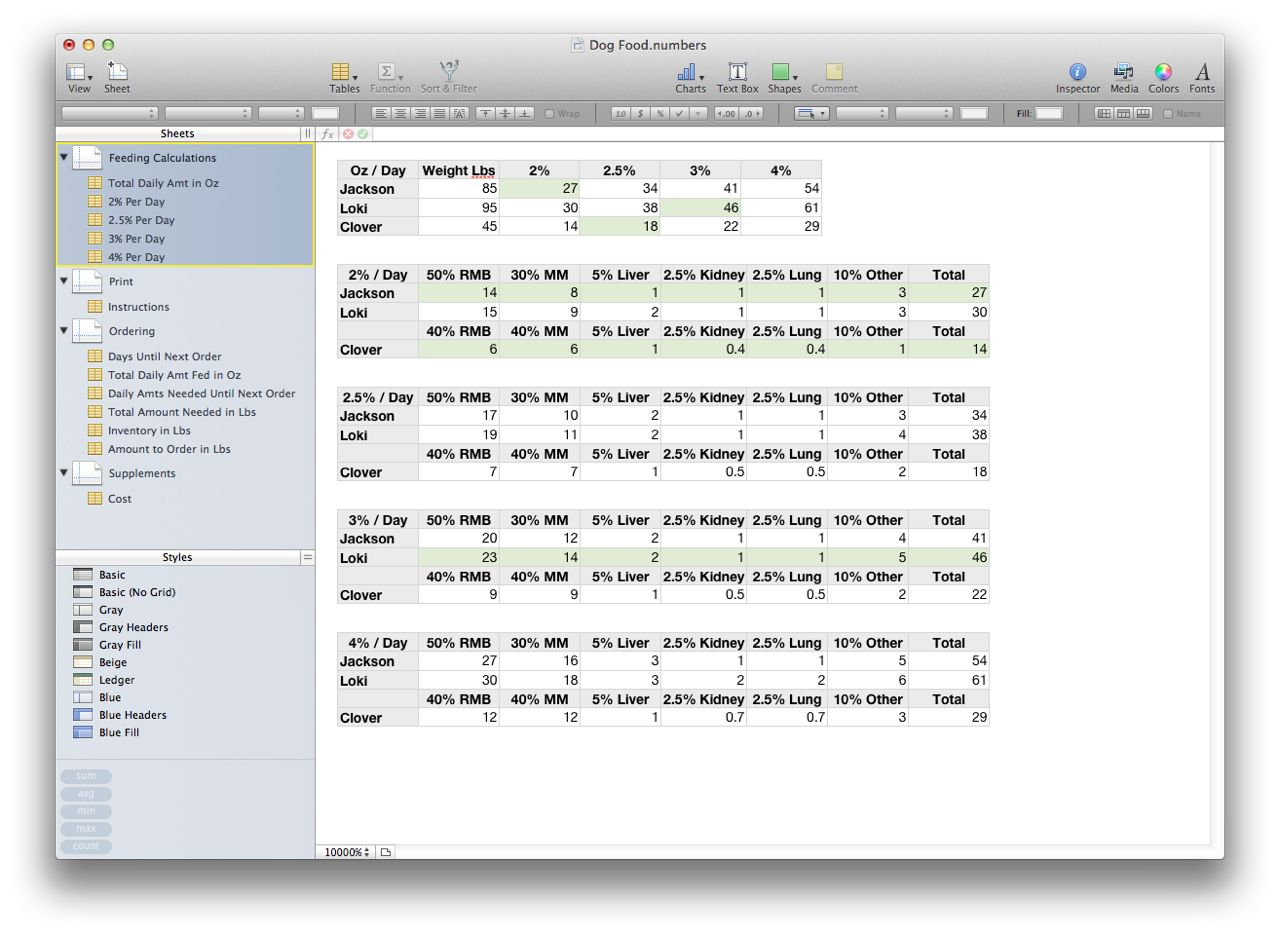Viewport: 1280px width, 936px height.
Task: Click the sum quick-calculation button
Action: (86, 777)
